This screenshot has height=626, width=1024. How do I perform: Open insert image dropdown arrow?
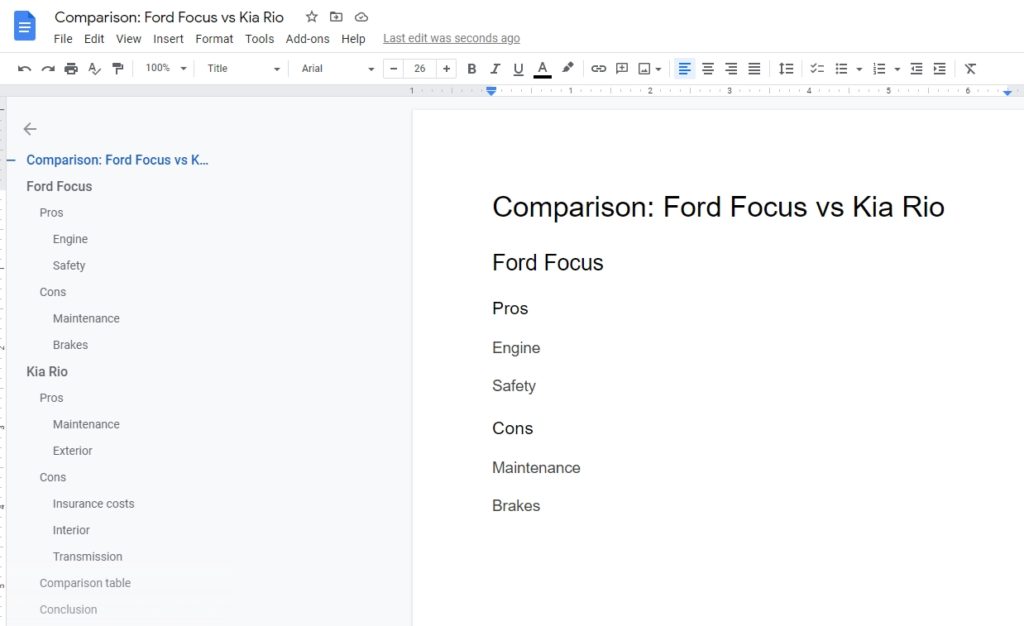[658, 69]
